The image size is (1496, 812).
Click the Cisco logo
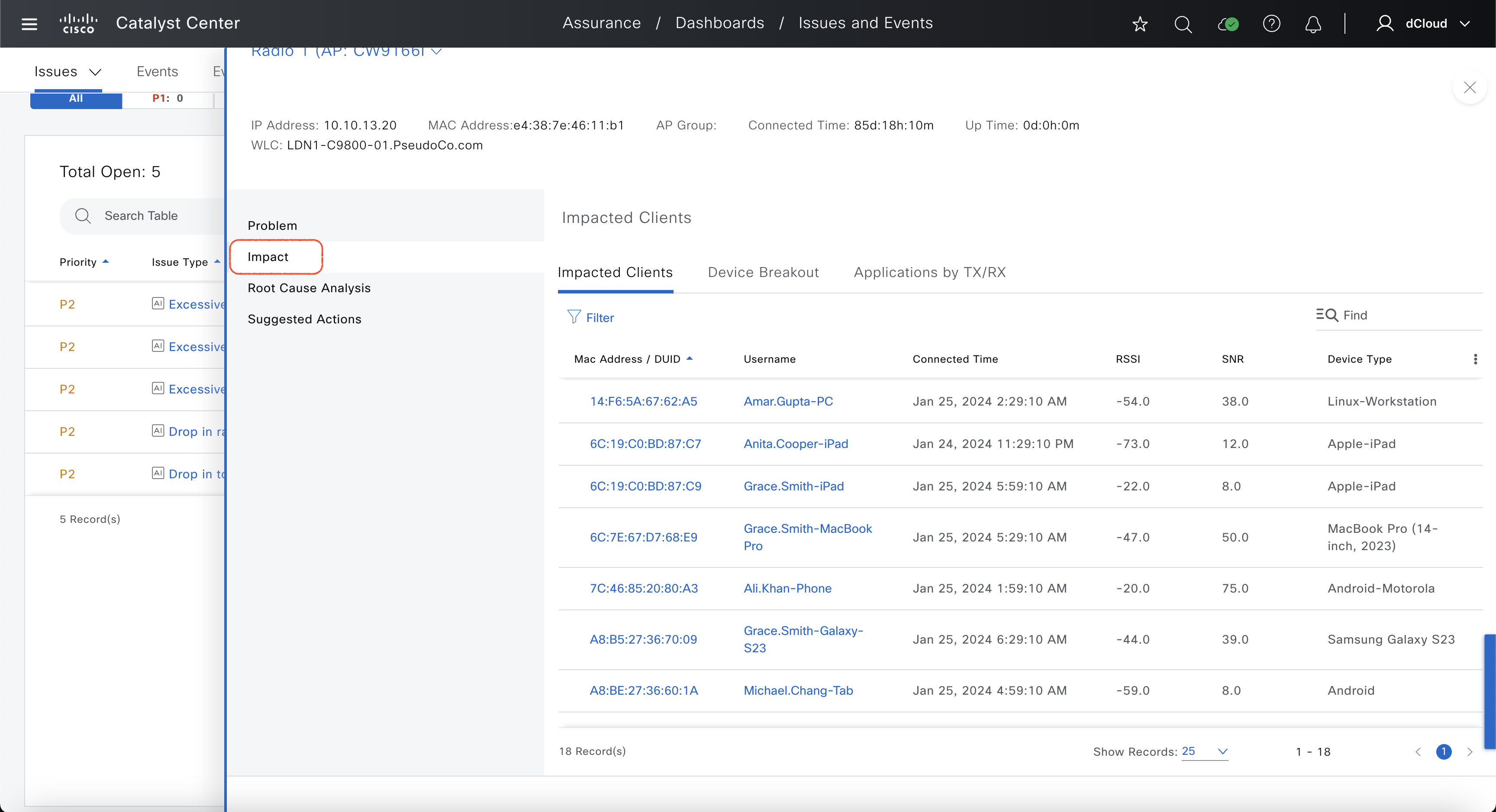click(x=78, y=23)
